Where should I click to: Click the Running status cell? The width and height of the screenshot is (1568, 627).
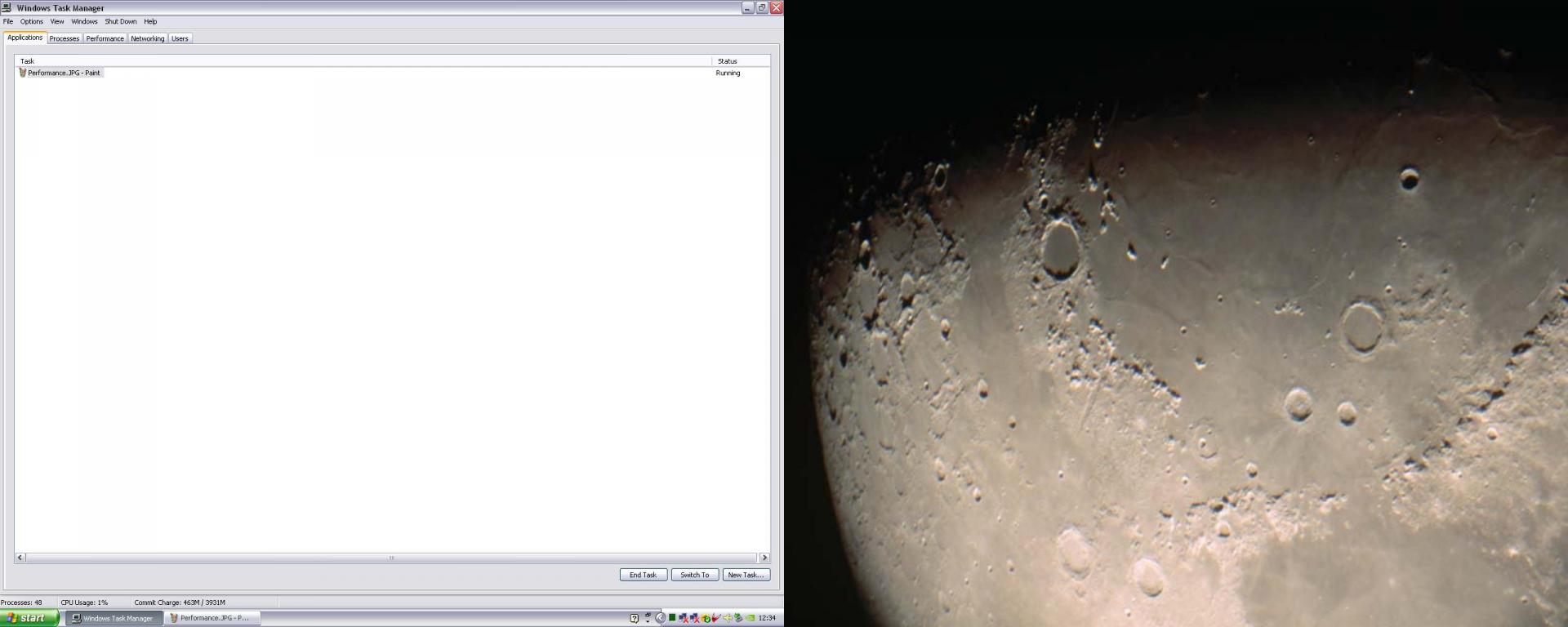728,73
